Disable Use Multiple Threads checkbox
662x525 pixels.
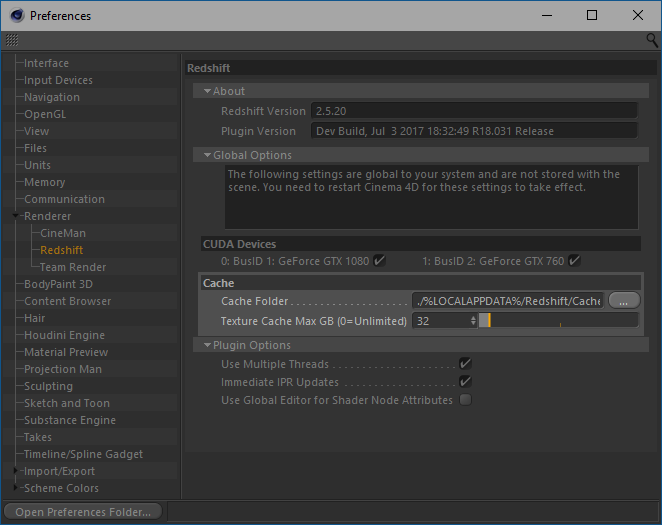pyautogui.click(x=465, y=363)
